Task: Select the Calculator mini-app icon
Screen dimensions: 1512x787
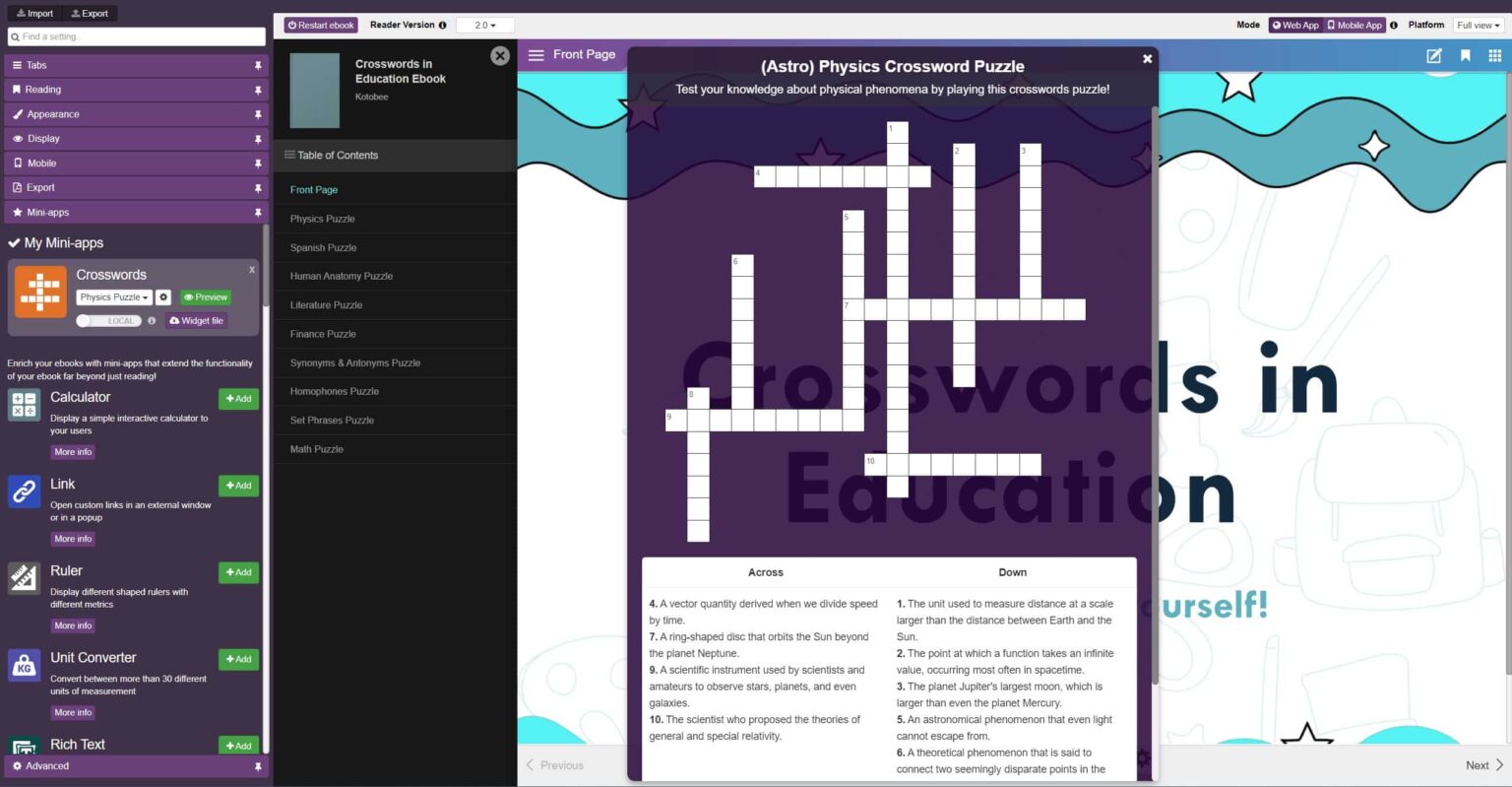Action: click(24, 404)
